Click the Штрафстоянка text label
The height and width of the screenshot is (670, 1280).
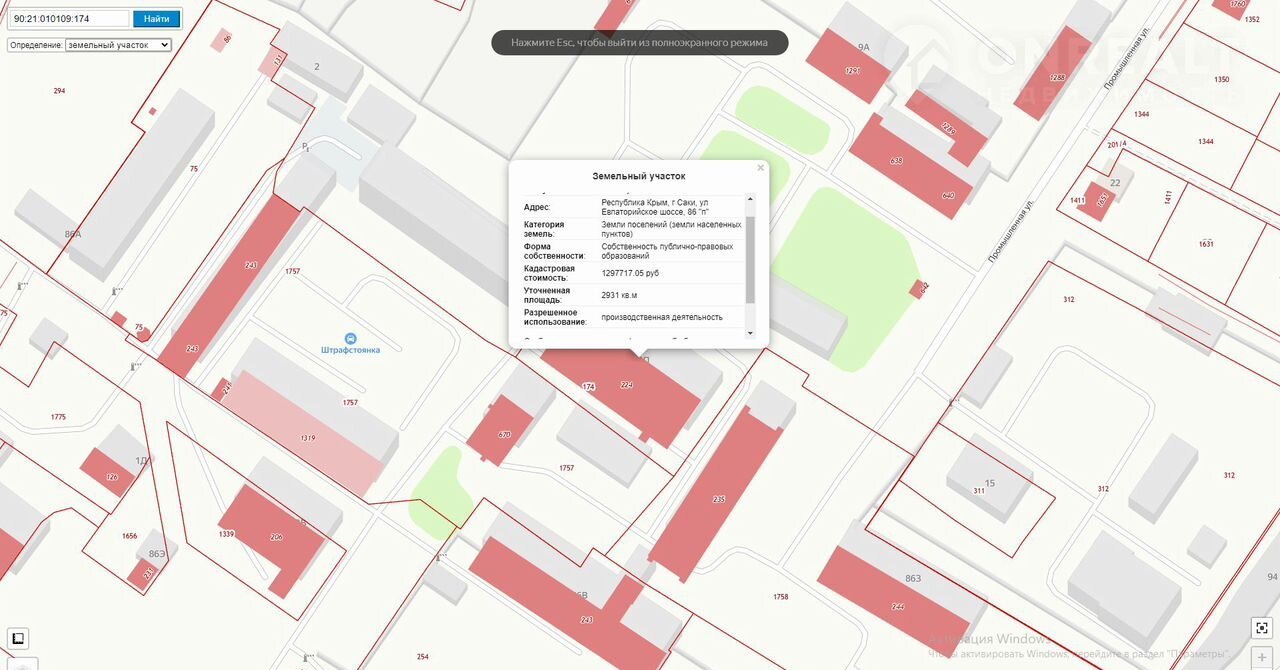click(x=350, y=350)
